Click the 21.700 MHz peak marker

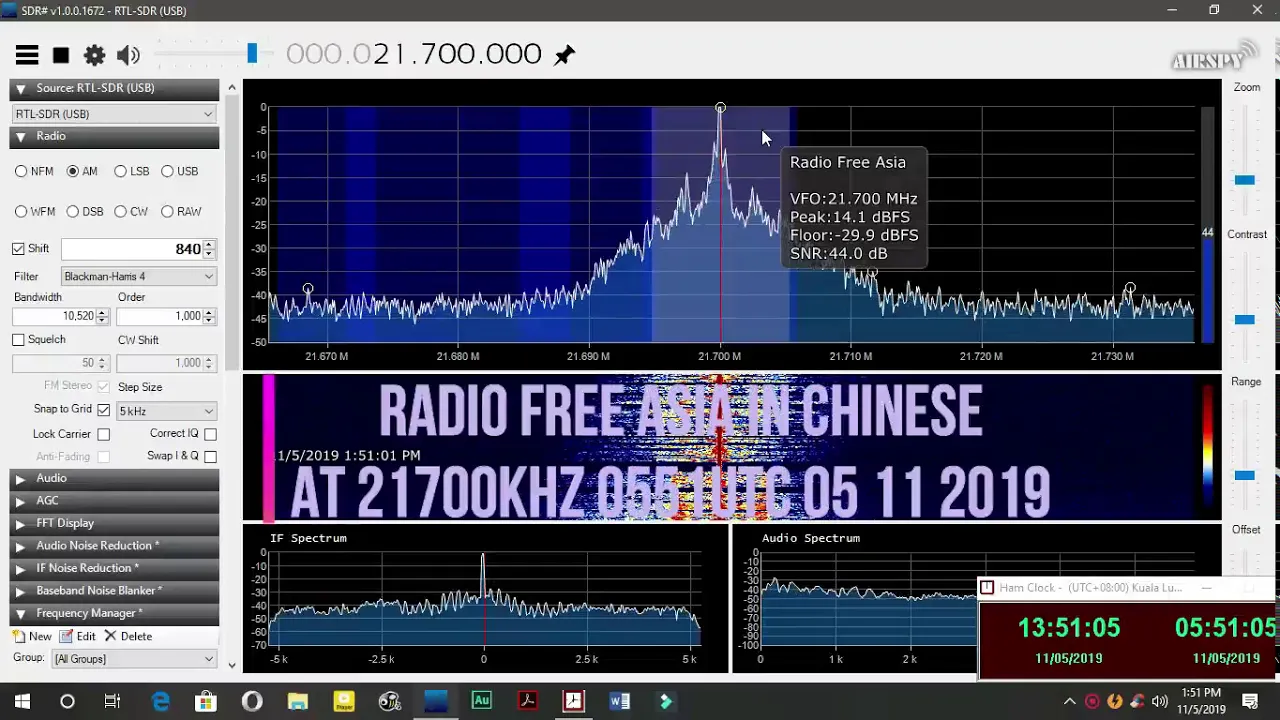point(720,108)
